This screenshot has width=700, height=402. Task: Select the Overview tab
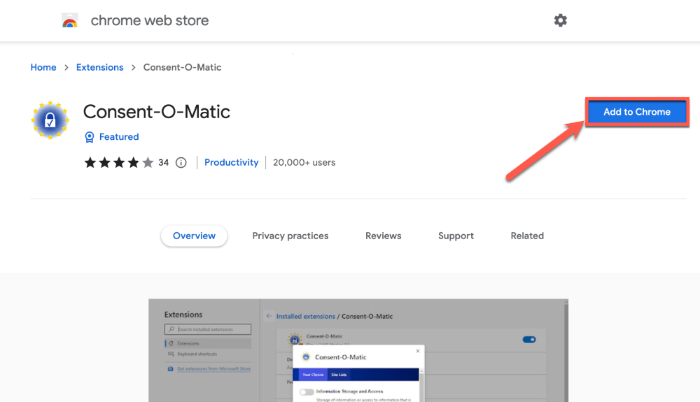[194, 236]
